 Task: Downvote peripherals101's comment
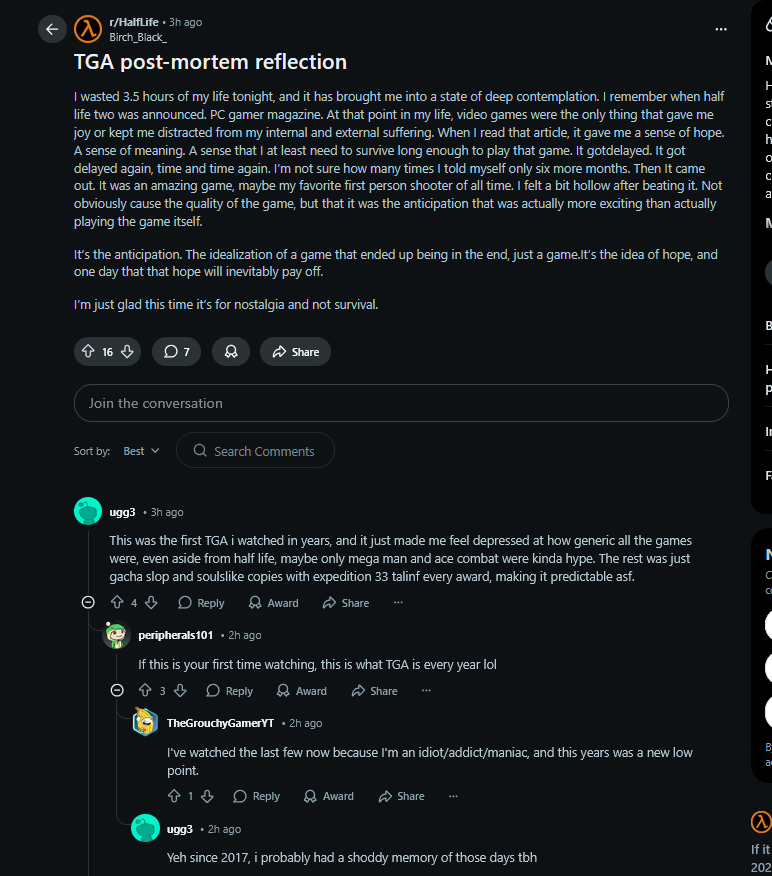180,691
